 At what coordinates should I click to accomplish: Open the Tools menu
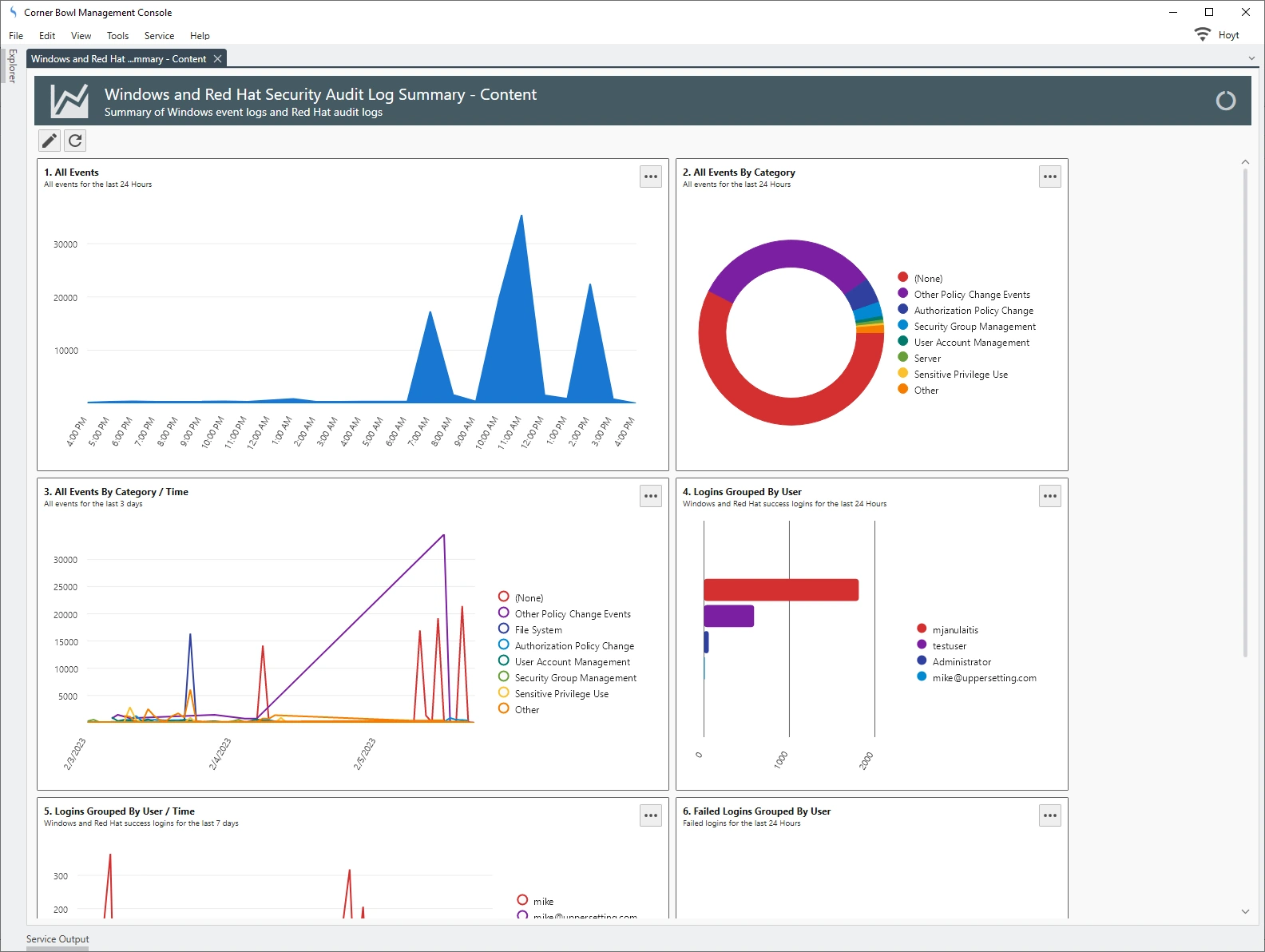(117, 36)
